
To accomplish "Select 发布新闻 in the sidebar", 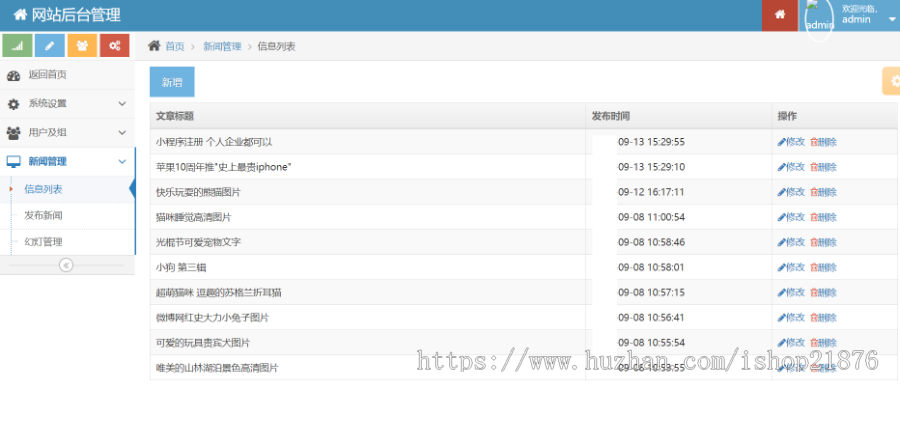I will pyautogui.click(x=44, y=215).
